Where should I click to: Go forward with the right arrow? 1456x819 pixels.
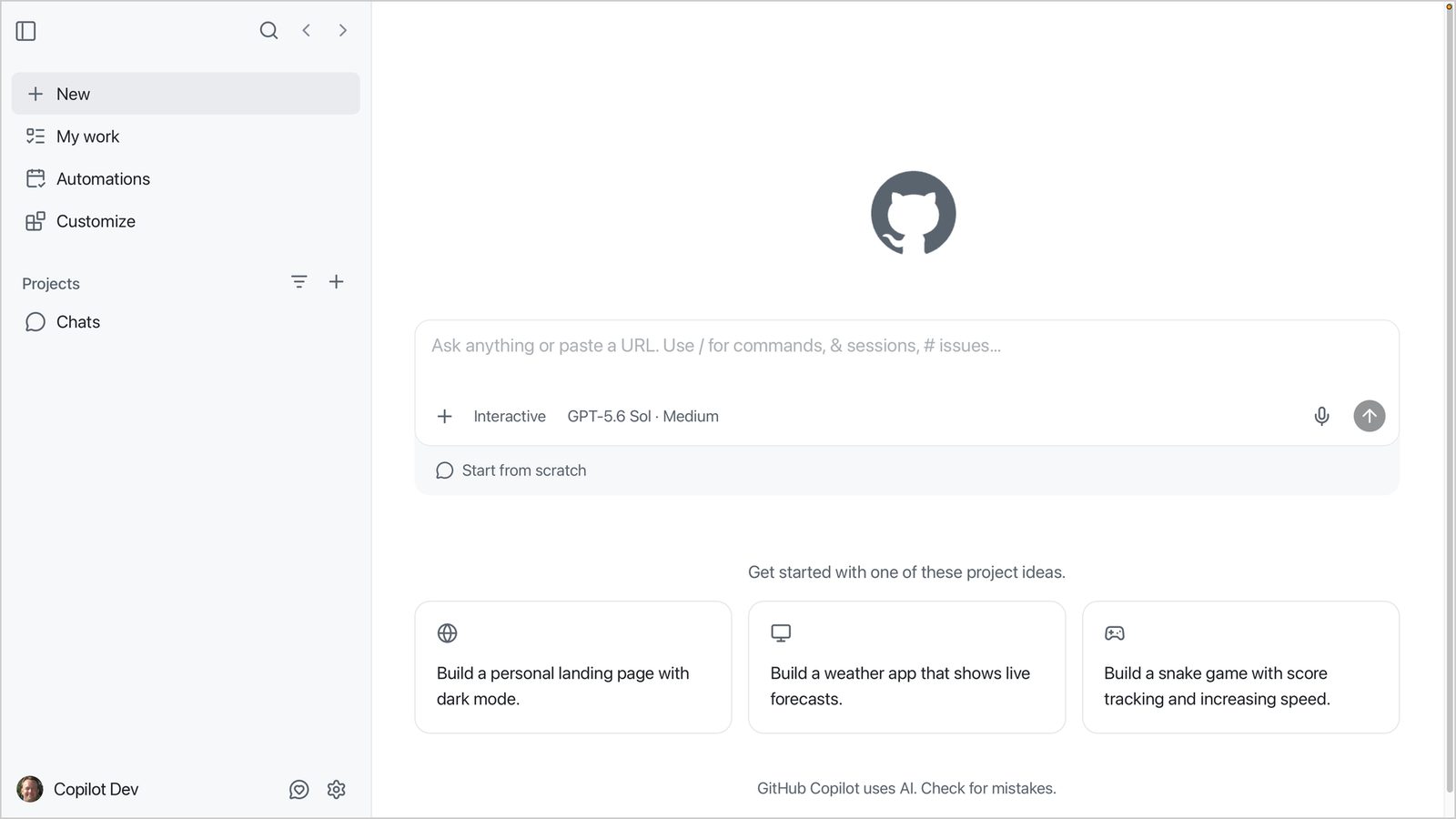point(343,30)
